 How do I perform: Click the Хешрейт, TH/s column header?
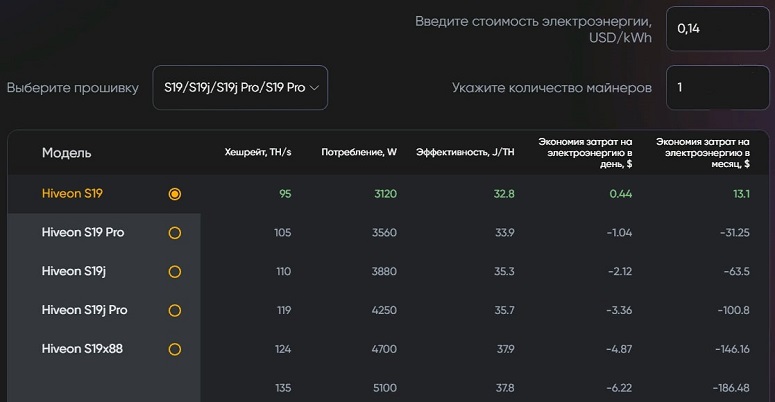[x=258, y=152]
